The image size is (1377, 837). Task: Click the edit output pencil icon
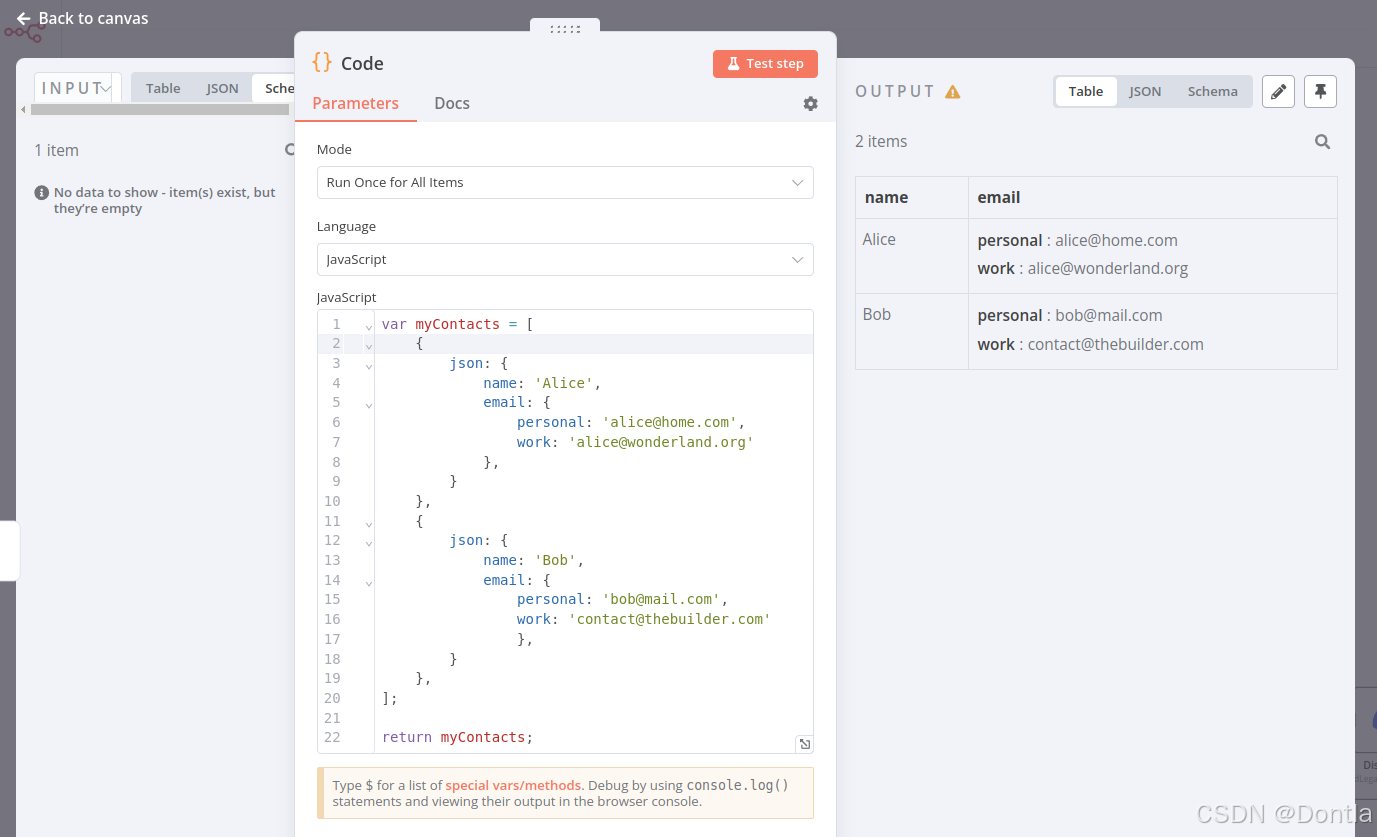click(1278, 91)
